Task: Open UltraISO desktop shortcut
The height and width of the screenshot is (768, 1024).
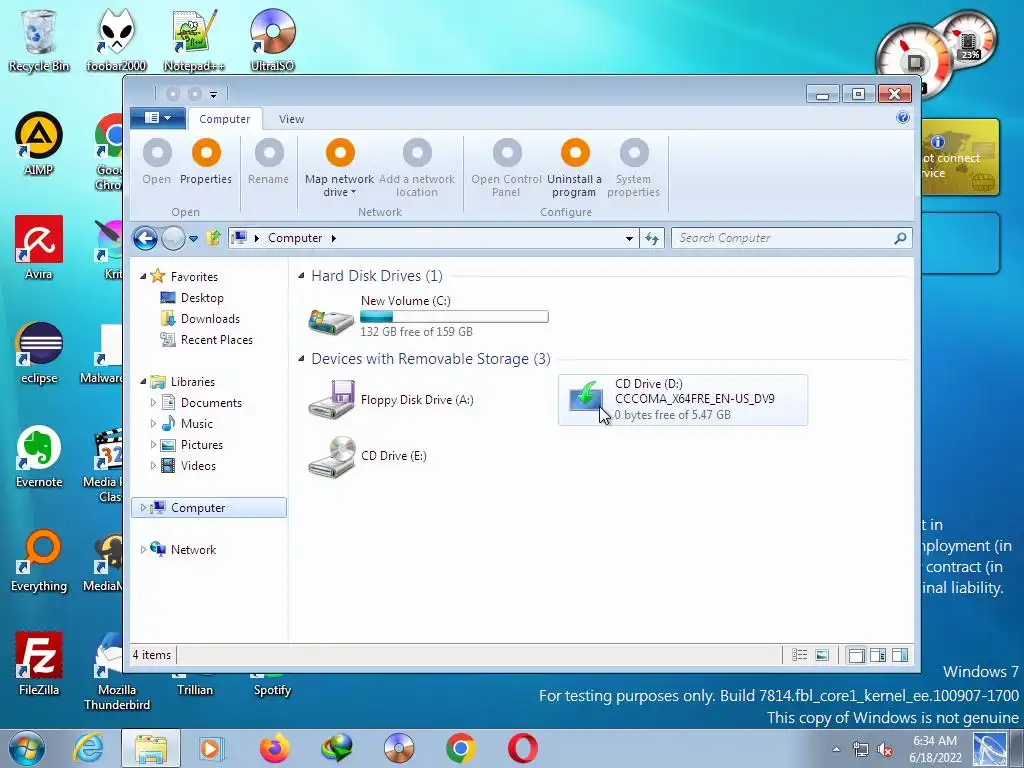Action: pos(272,40)
